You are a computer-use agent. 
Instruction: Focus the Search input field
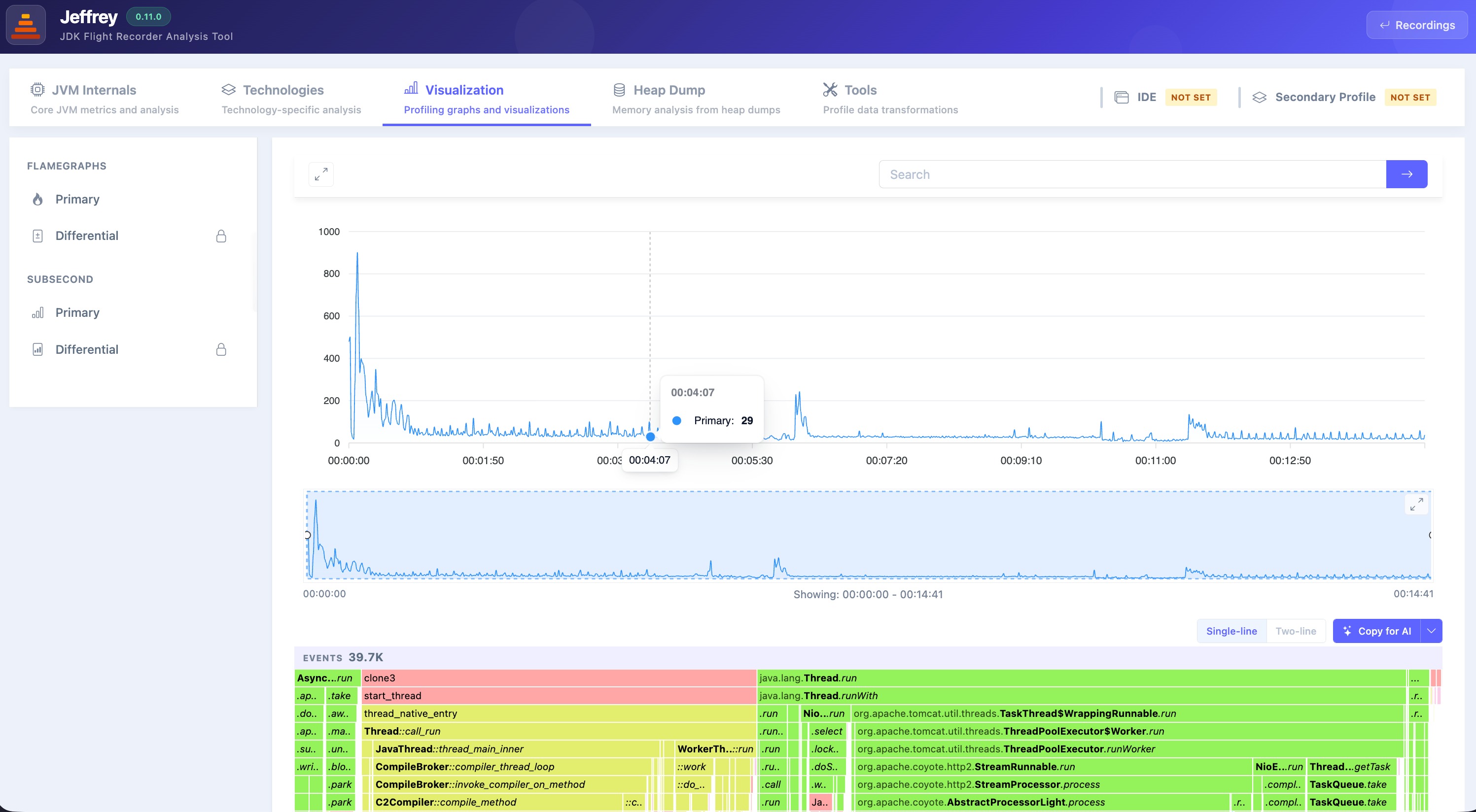[1132, 174]
